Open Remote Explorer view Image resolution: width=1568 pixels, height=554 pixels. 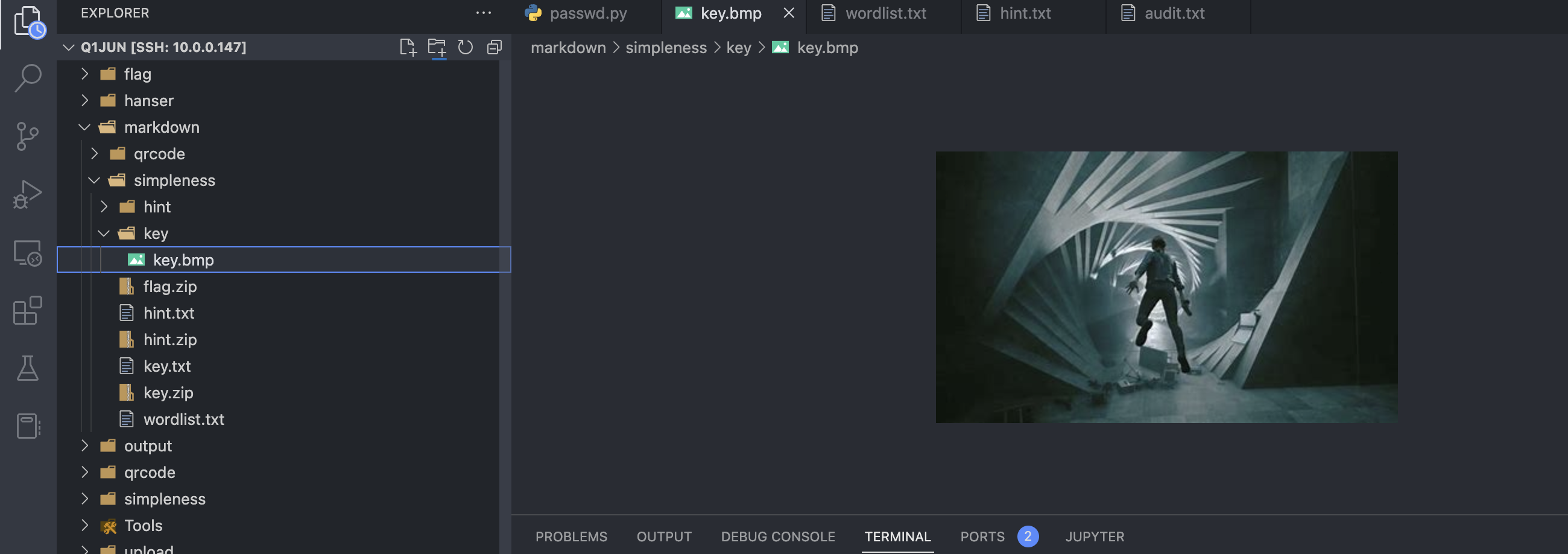click(28, 253)
